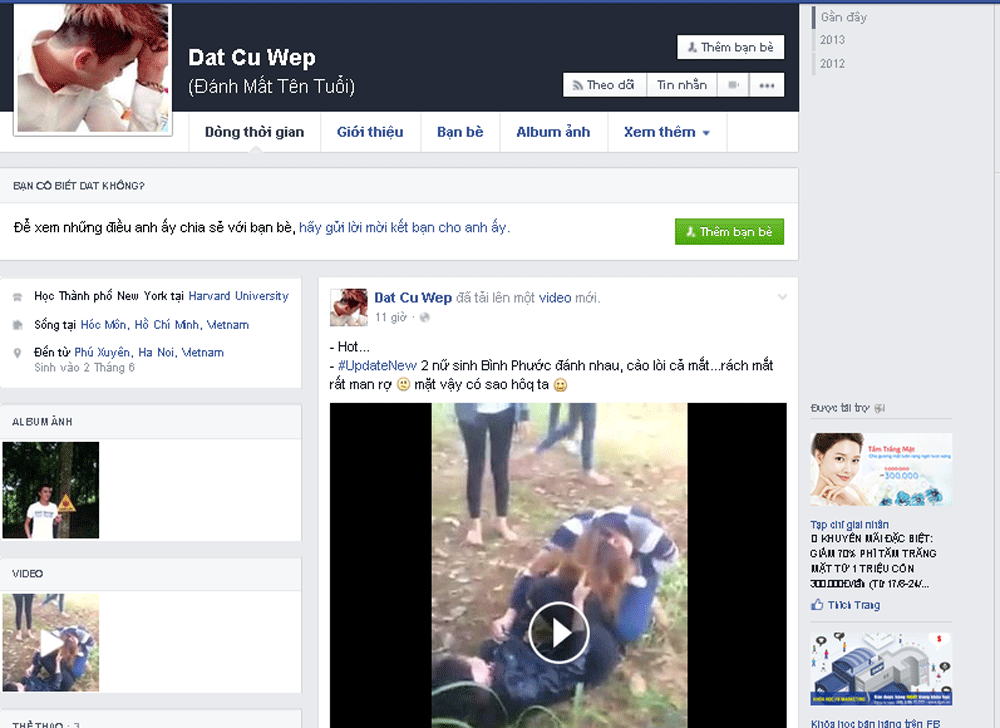Click the post author's small avatar
The width and height of the screenshot is (1000, 728).
click(349, 307)
